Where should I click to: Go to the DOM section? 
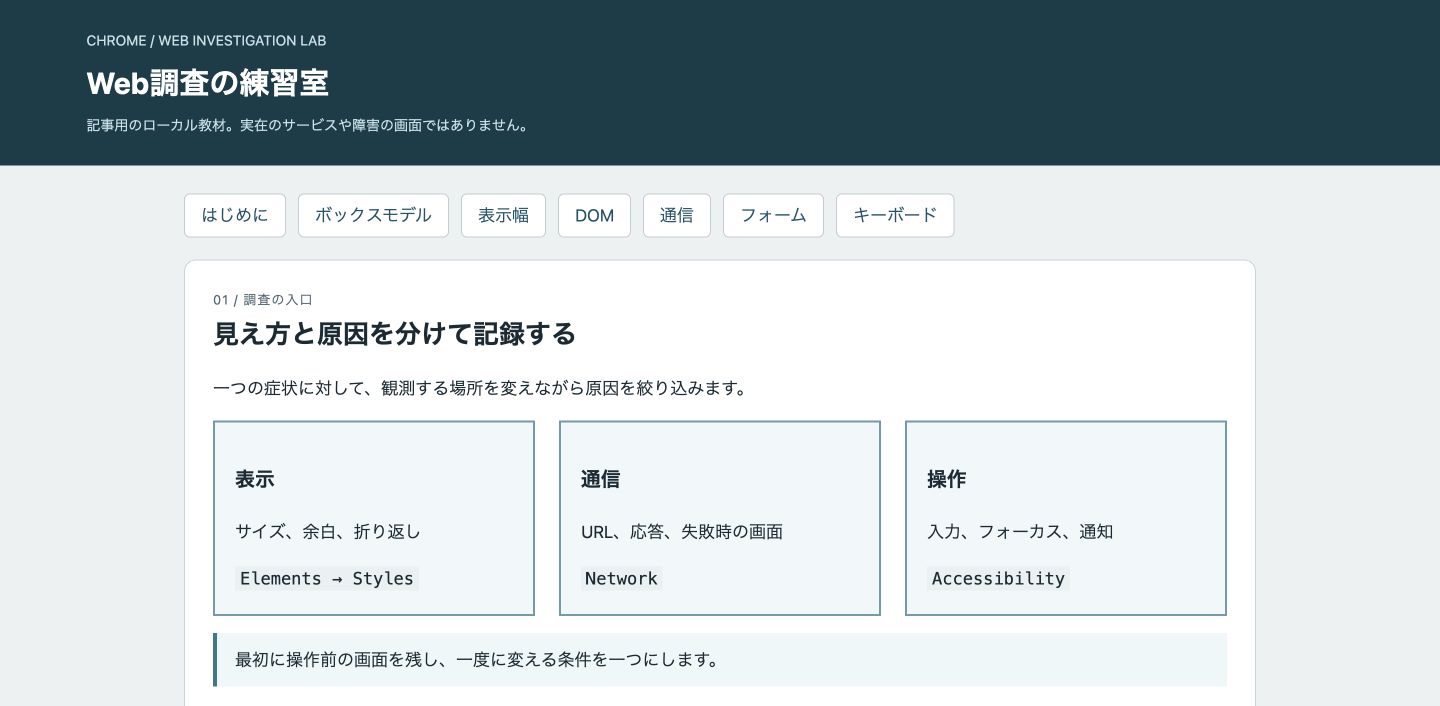pos(594,215)
